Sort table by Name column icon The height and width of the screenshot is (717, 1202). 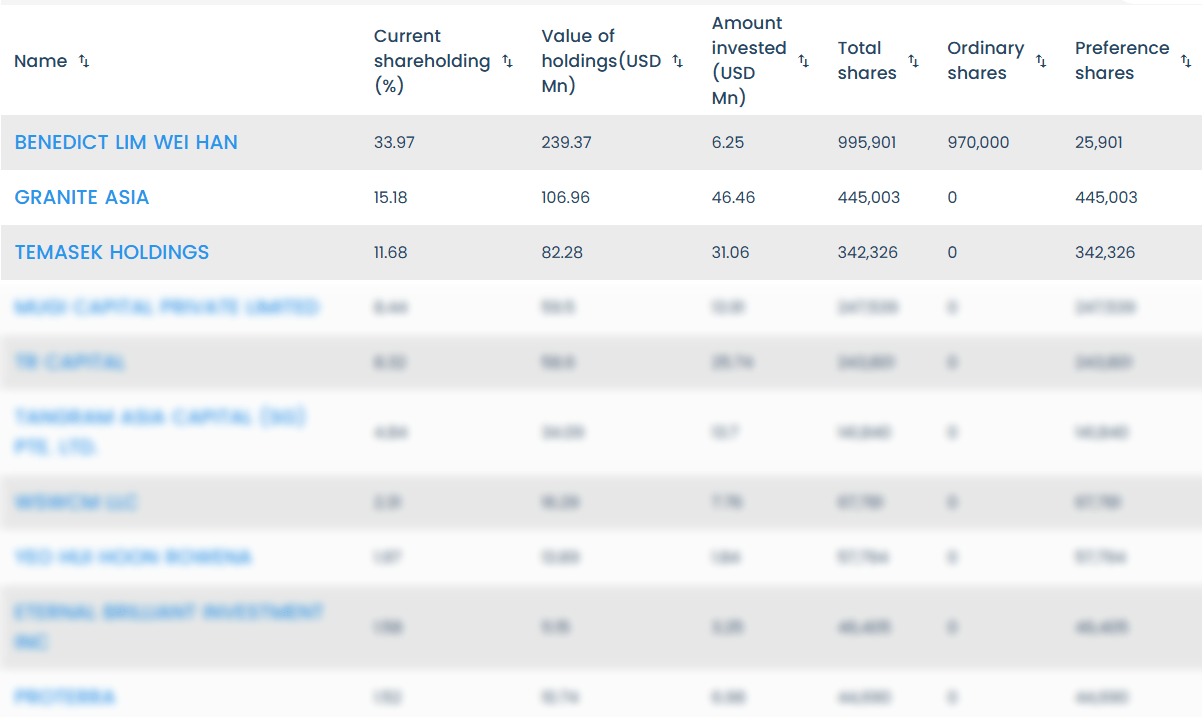point(84,61)
